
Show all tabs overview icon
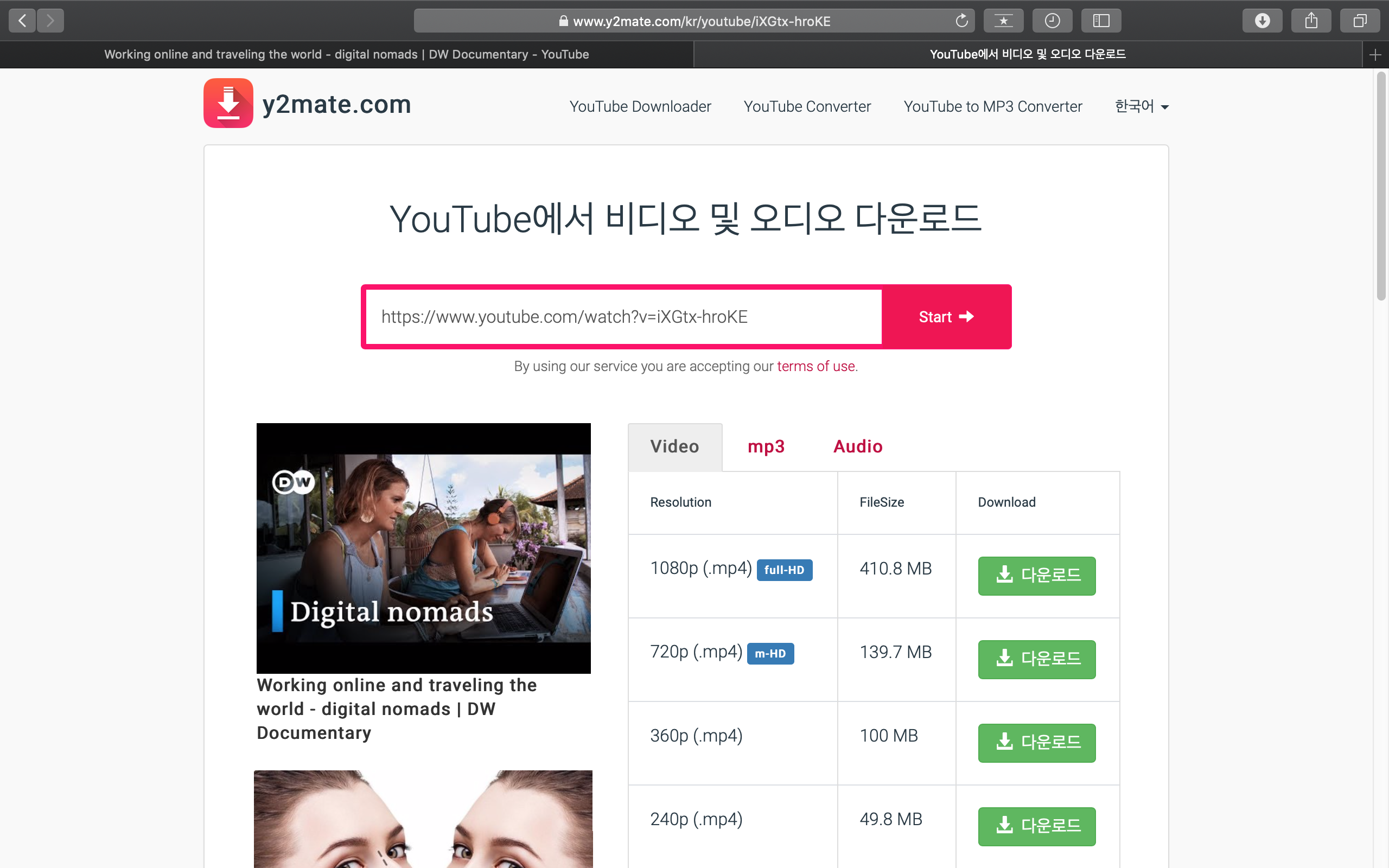coord(1359,21)
